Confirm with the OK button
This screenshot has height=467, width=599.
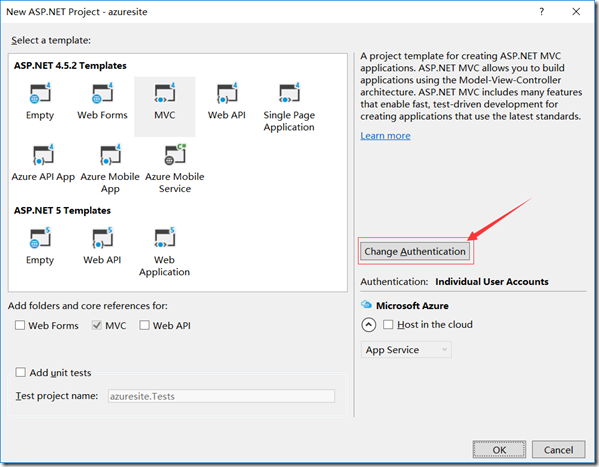coord(499,449)
